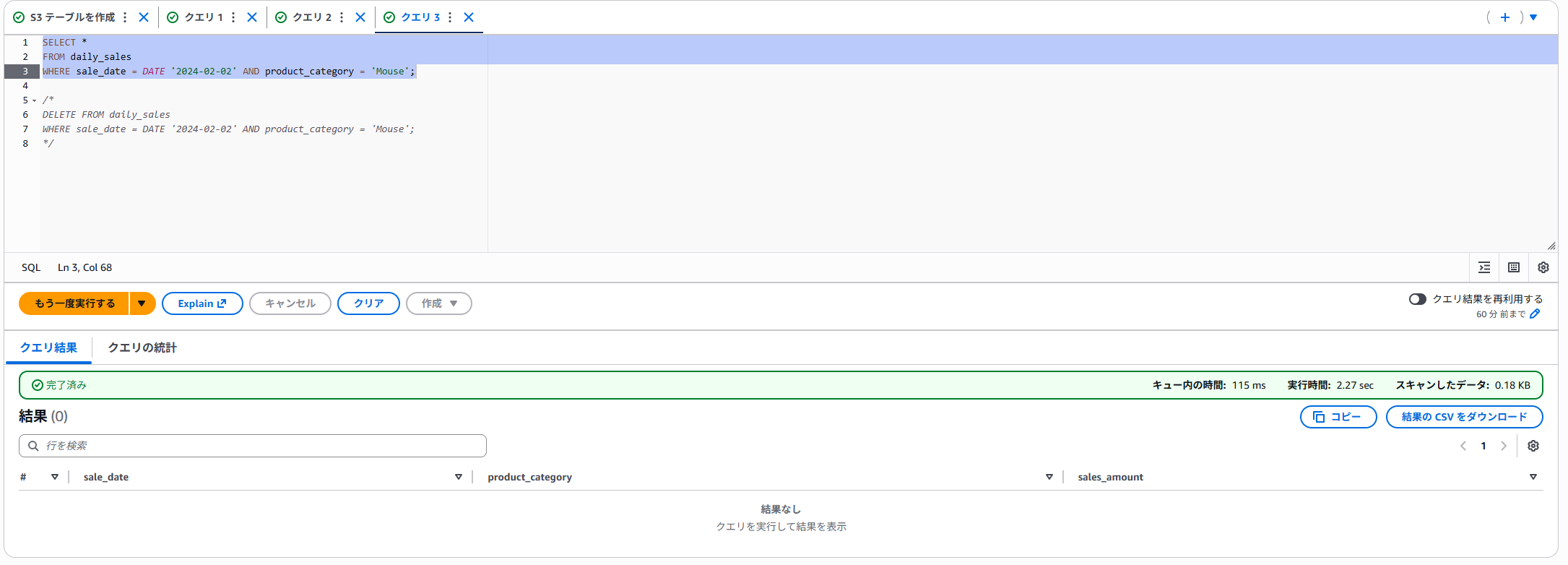Open options menu for クエリ 1 tab
This screenshot has width=1568, height=565.
point(233,17)
